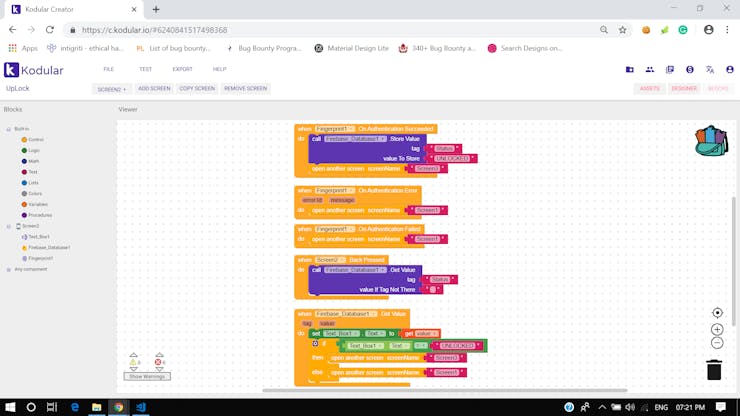This screenshot has width=740, height=416.
Task: Click the if block mutator gear
Action: point(315,343)
